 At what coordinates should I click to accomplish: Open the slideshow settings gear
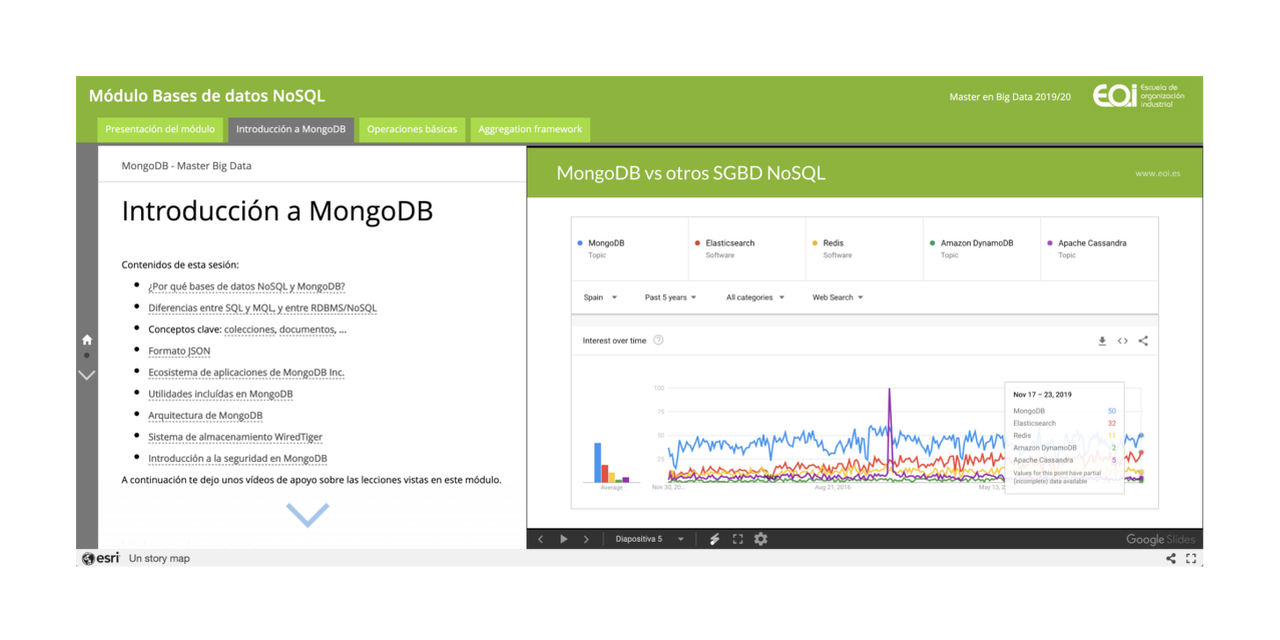(x=761, y=538)
